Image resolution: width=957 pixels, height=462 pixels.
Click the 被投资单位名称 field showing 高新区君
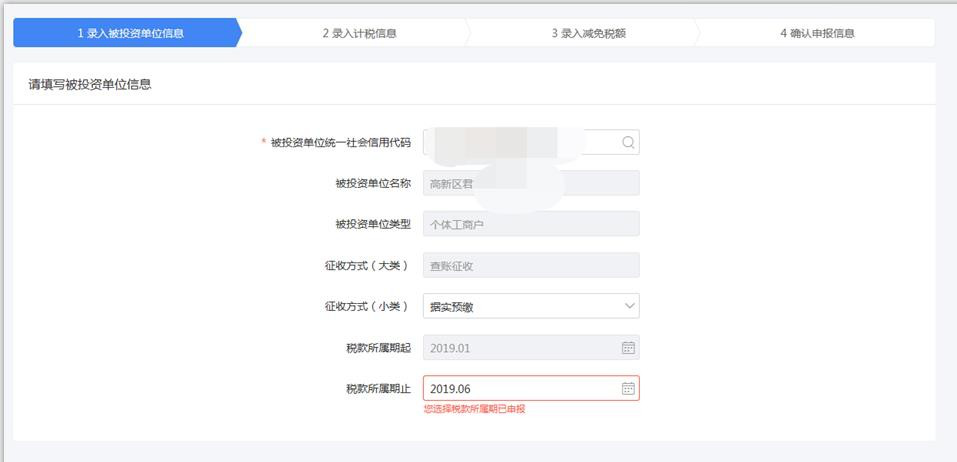(x=530, y=184)
